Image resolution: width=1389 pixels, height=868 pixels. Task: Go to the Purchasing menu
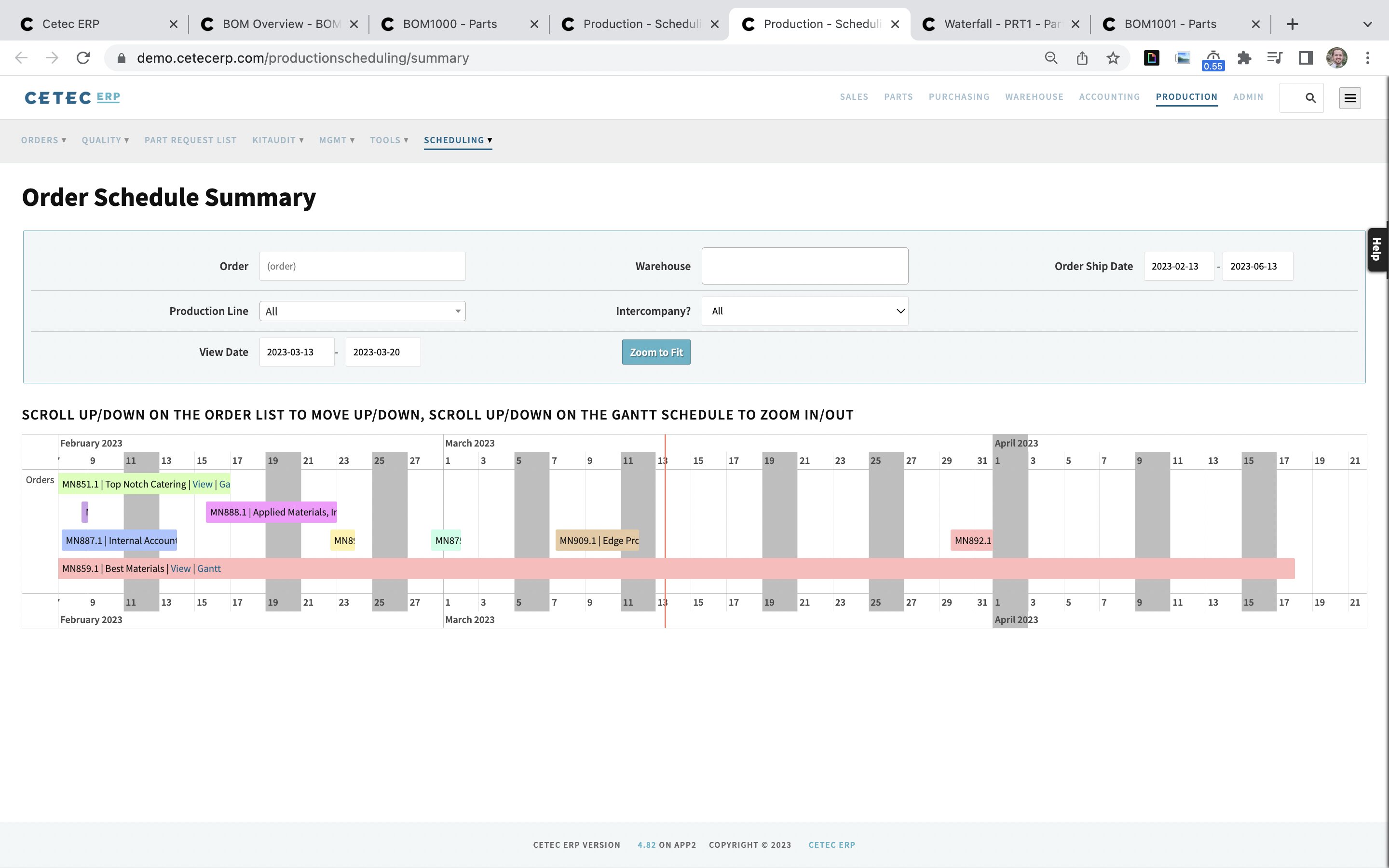[x=958, y=96]
